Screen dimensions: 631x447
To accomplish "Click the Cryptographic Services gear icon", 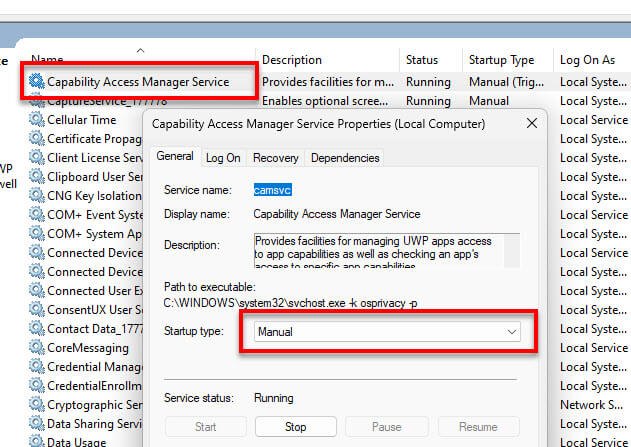I will (37, 404).
